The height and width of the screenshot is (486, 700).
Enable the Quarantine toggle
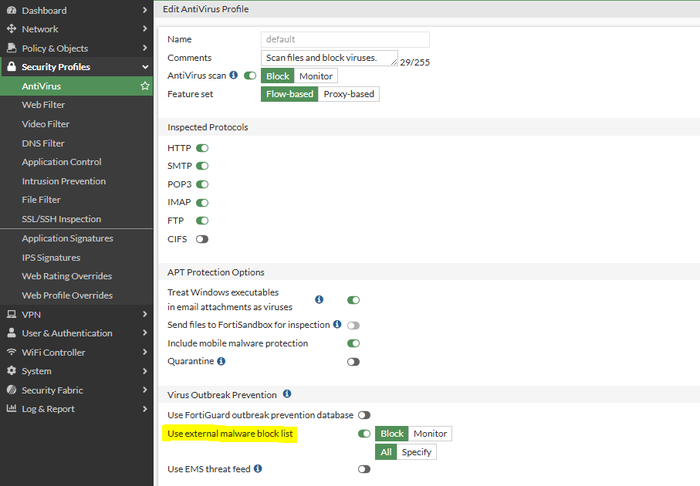click(353, 362)
